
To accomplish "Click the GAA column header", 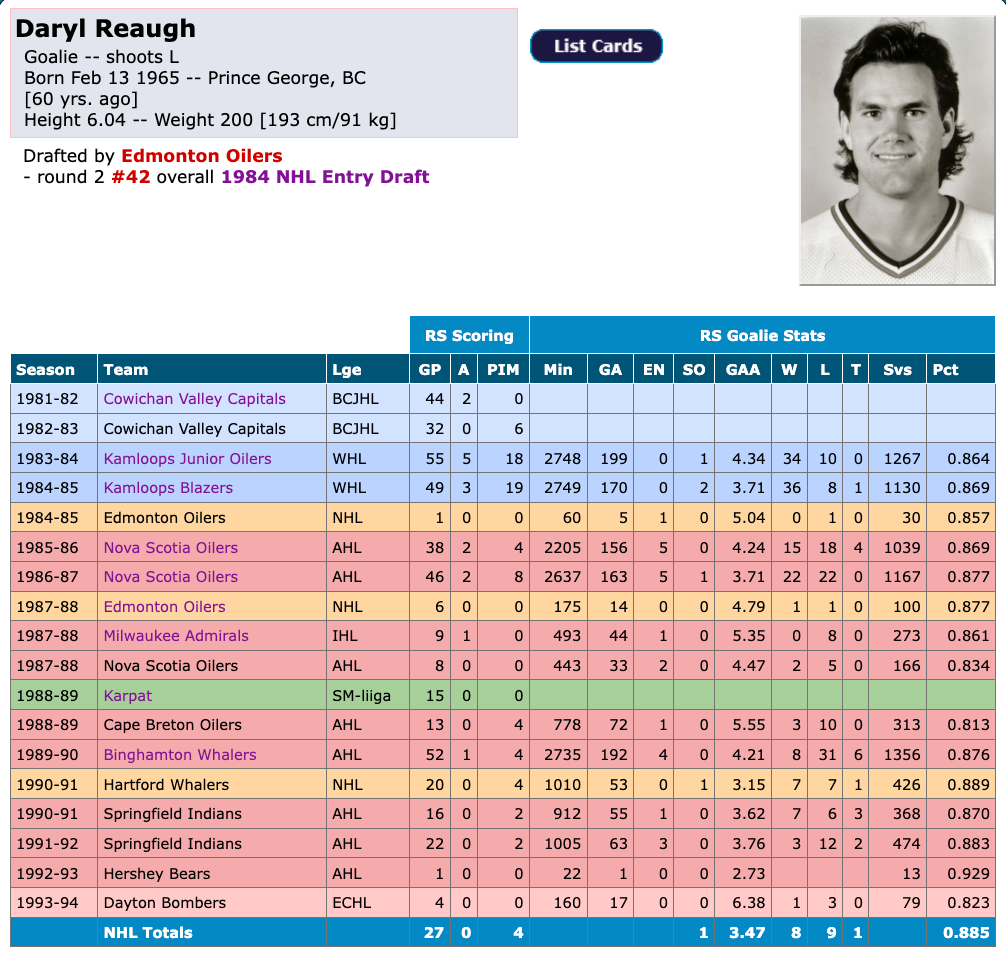I will click(743, 370).
